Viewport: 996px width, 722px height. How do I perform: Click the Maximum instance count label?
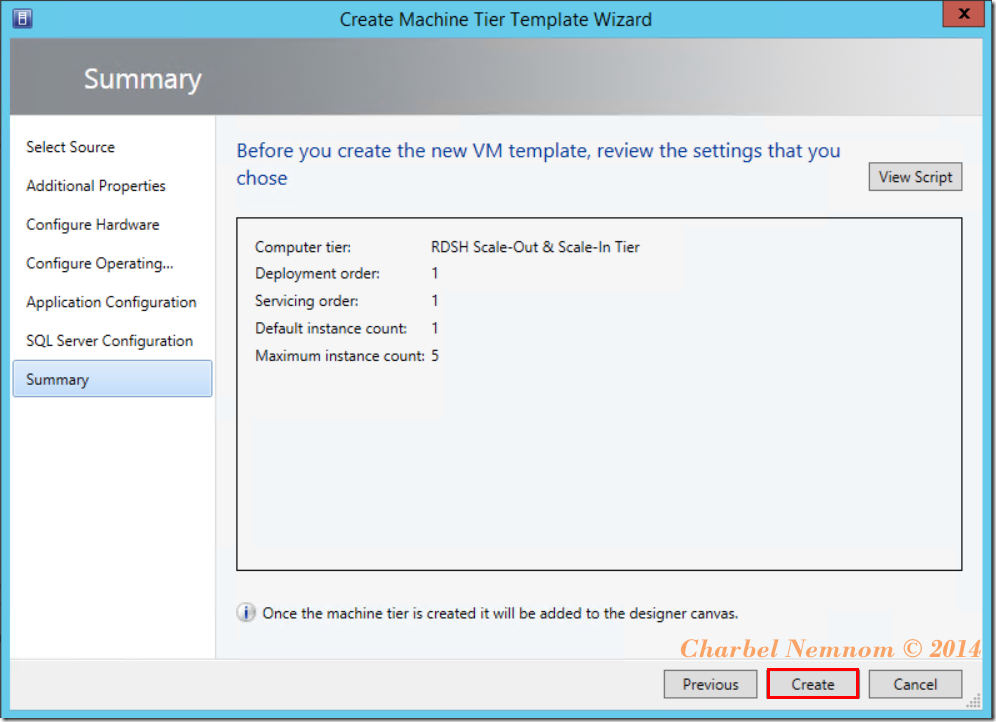pos(340,356)
